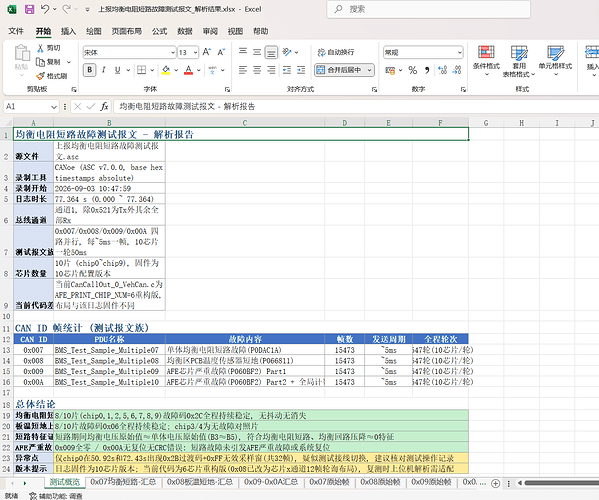Apply the yellow fill color bucket
The image size is (599, 500).
click(166, 70)
